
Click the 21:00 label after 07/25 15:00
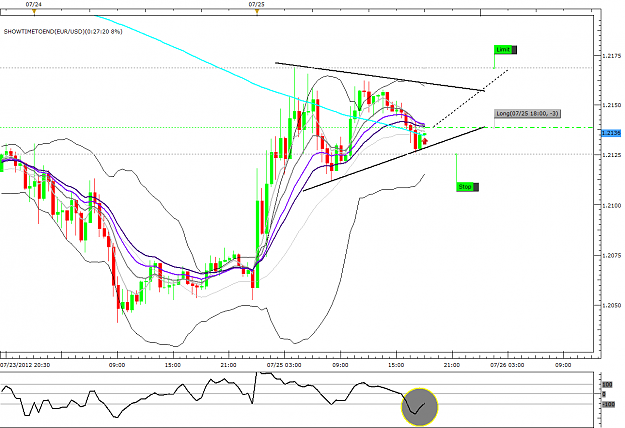tap(452, 365)
